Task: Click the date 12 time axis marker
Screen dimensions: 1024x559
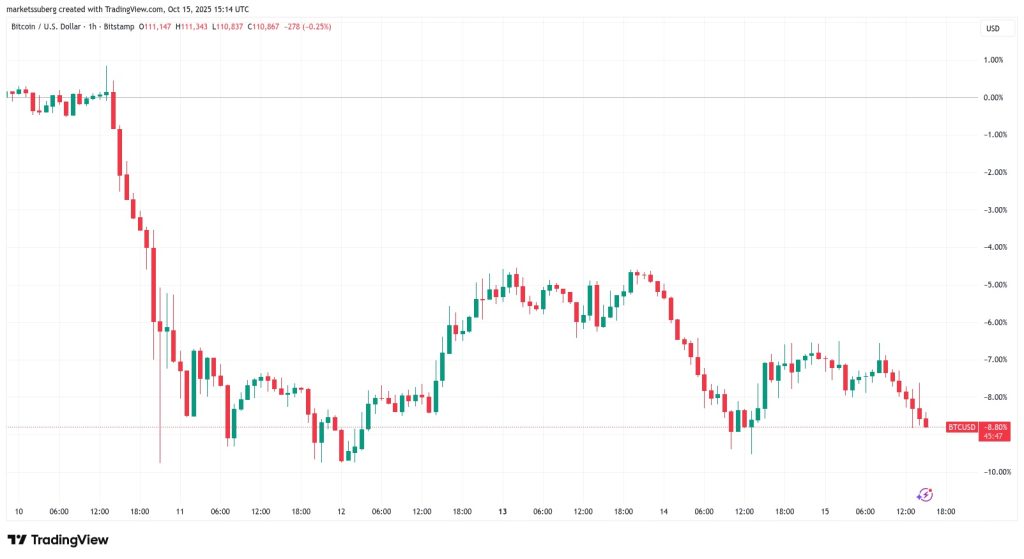Action: pyautogui.click(x=341, y=511)
